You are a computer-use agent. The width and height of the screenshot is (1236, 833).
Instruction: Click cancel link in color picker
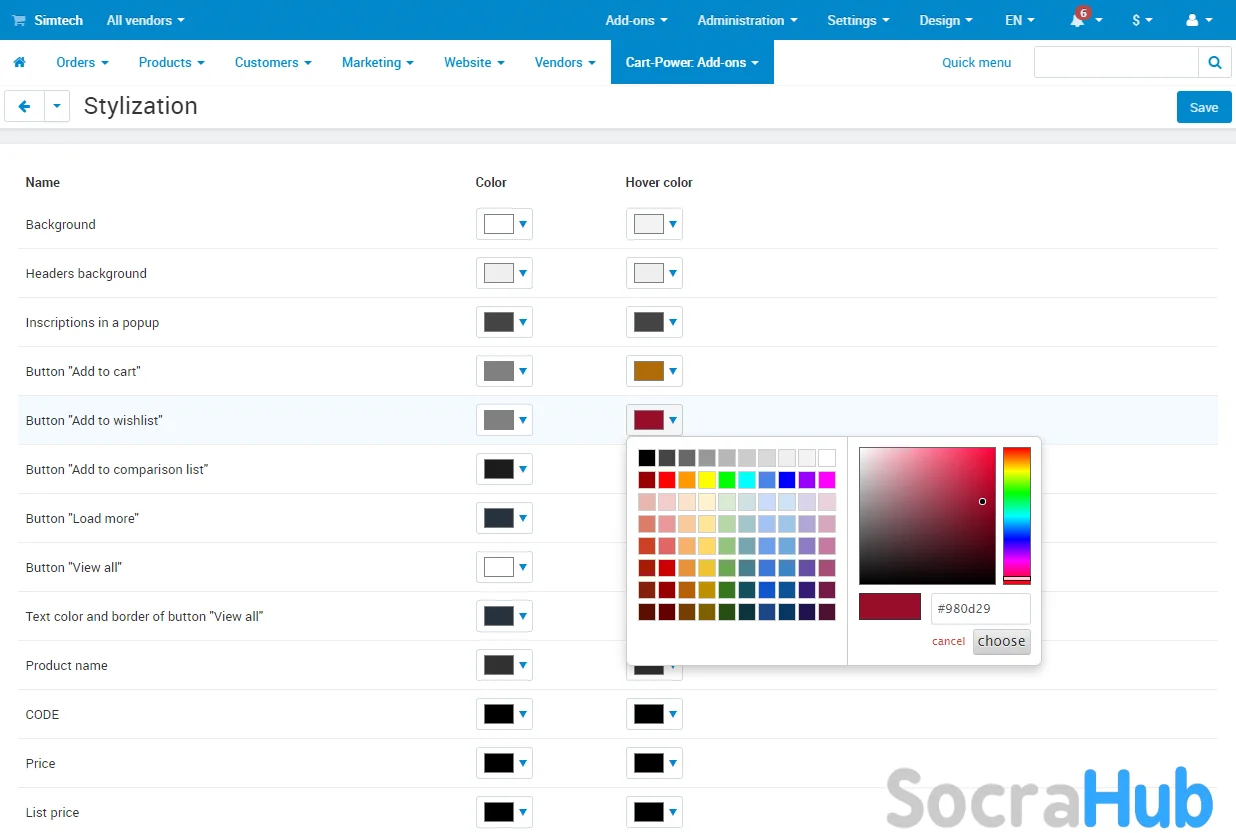tap(948, 641)
